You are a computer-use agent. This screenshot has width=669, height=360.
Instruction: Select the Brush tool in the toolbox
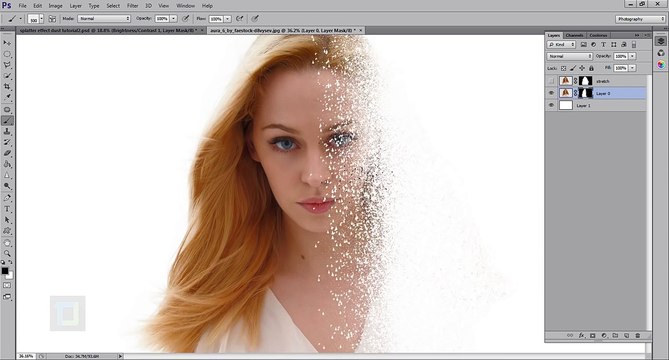click(x=7, y=121)
